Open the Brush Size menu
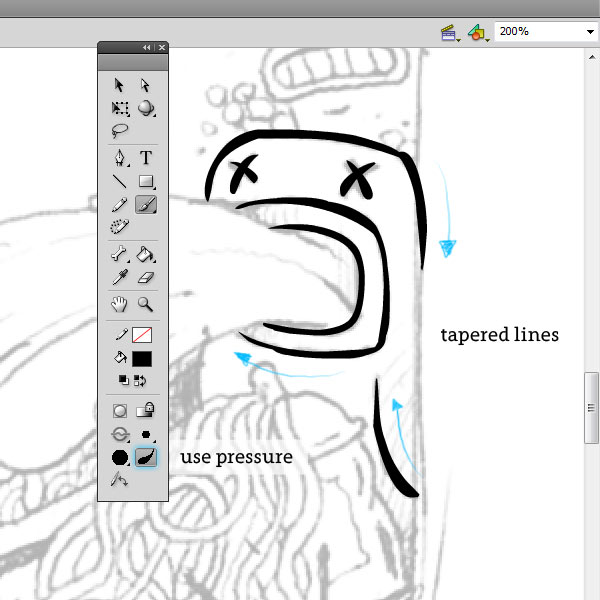 (x=146, y=435)
